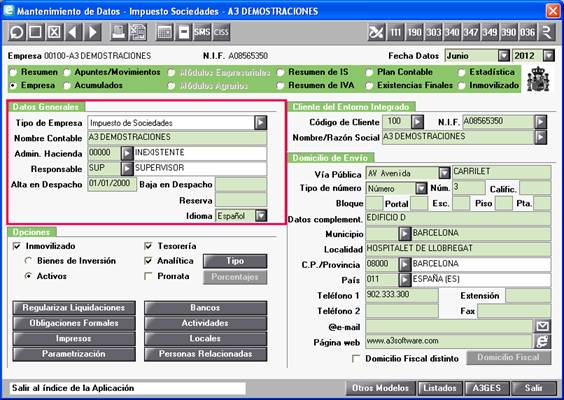Expand the Tipo de Empresa dropdown
Viewport: 564px width, 400px height.
(261, 123)
